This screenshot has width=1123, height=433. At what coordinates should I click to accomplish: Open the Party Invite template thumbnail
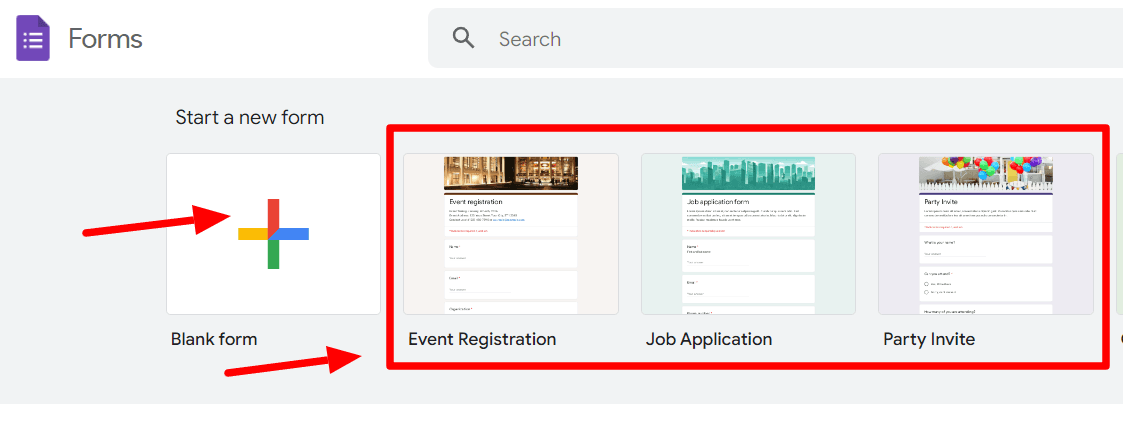(985, 234)
